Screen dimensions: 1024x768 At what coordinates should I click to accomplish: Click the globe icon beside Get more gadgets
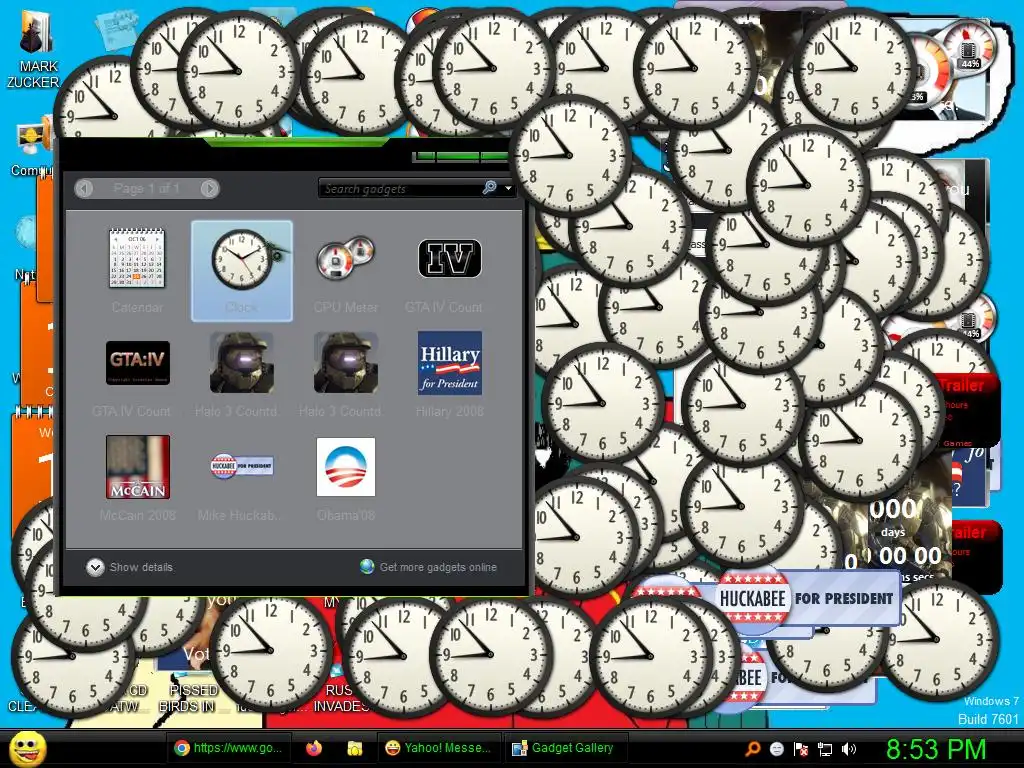[x=367, y=566]
